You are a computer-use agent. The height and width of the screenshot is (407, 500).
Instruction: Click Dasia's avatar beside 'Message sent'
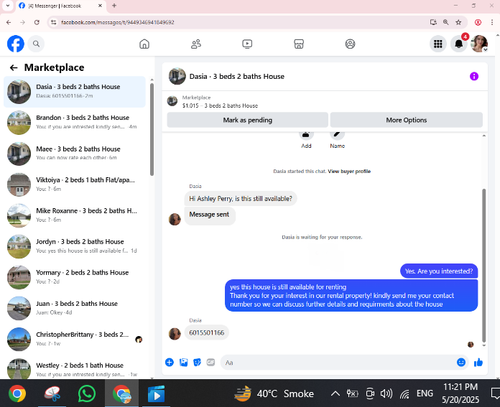[175, 219]
